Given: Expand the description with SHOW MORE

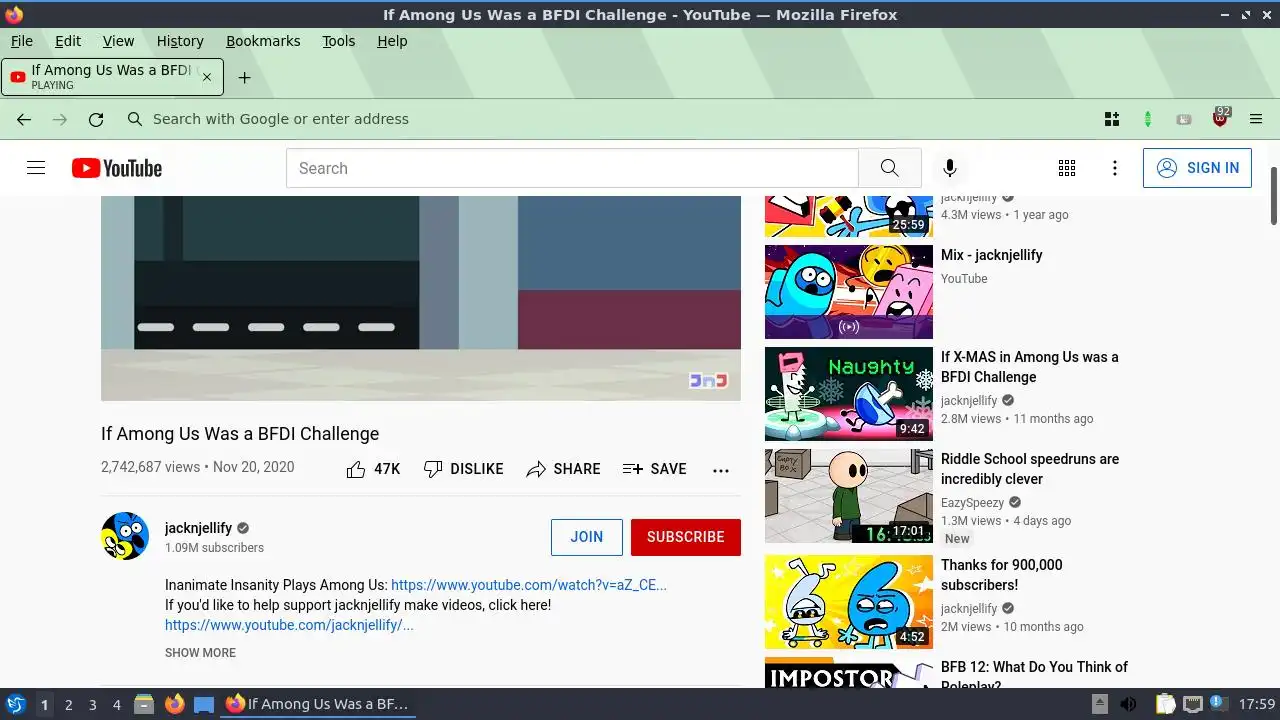Looking at the screenshot, I should click(200, 653).
